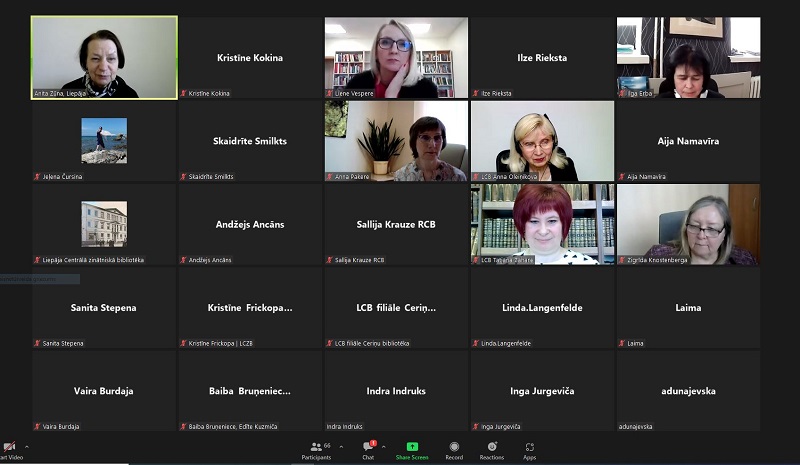Screen dimensions: 800x465
Task: Click the Anita Zūna, Liepāja name label
Action: tap(60, 93)
